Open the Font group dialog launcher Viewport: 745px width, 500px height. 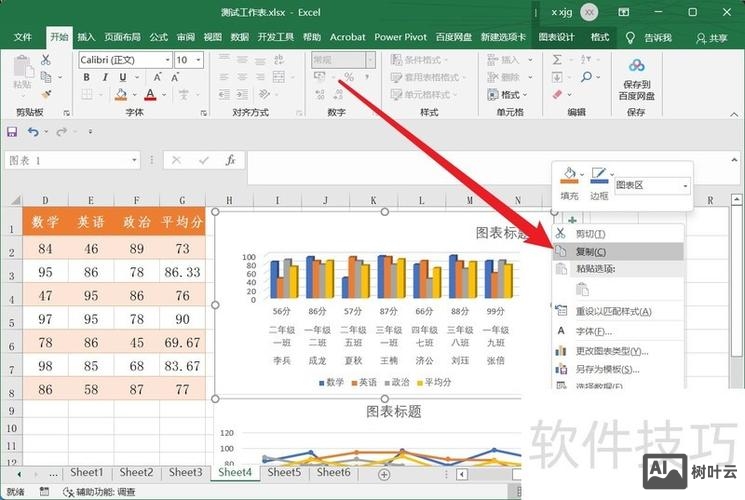pyautogui.click(x=203, y=113)
